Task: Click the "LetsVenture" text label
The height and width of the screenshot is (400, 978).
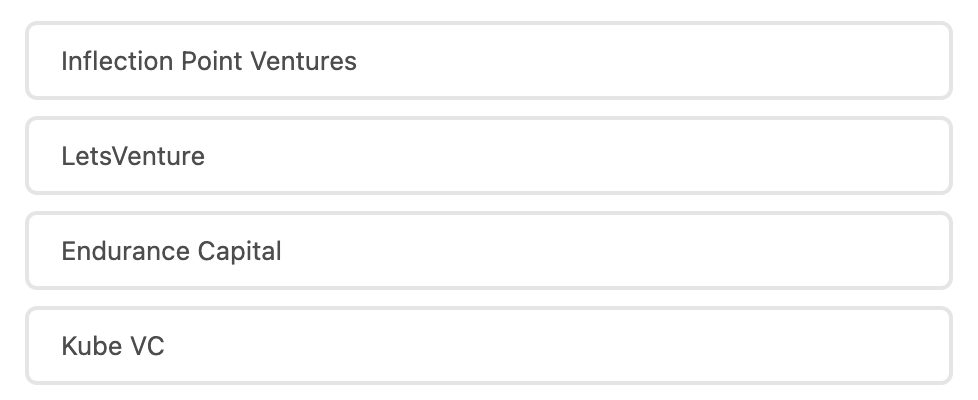Action: pyautogui.click(x=133, y=156)
